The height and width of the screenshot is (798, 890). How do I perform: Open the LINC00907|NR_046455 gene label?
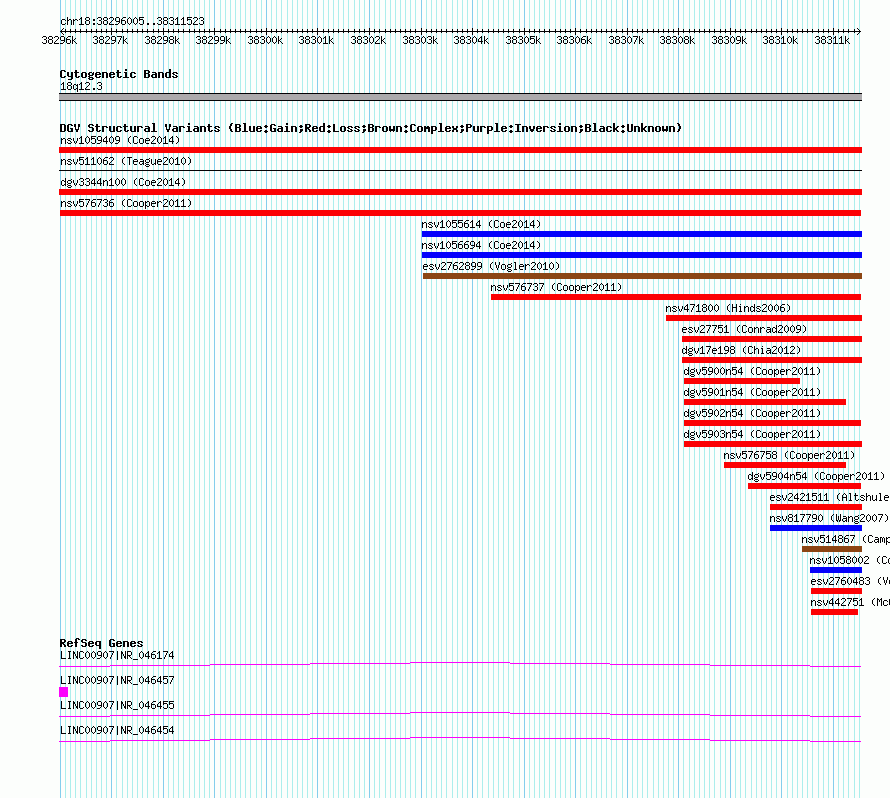click(x=117, y=705)
